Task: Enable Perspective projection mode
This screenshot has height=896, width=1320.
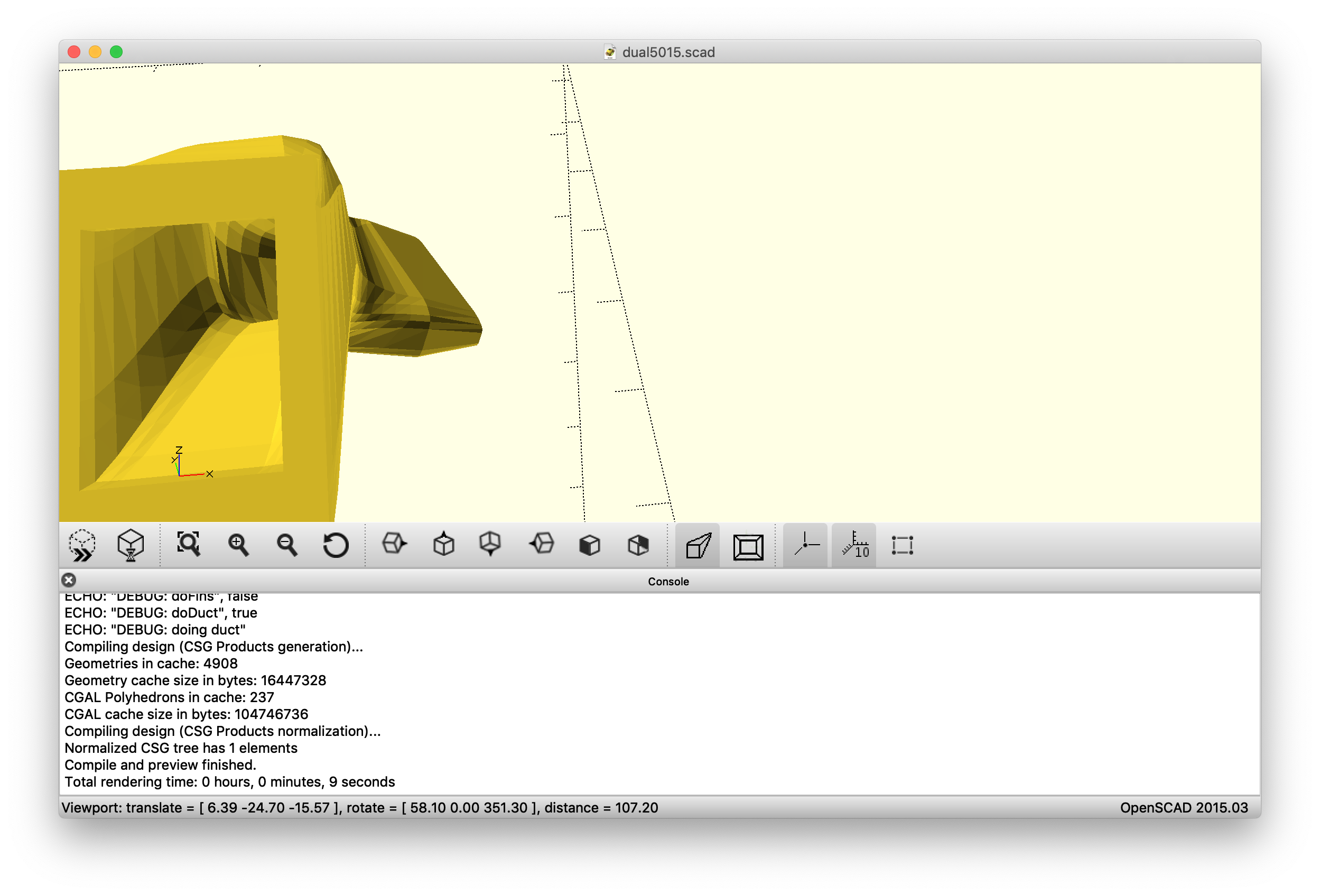Action: click(698, 546)
